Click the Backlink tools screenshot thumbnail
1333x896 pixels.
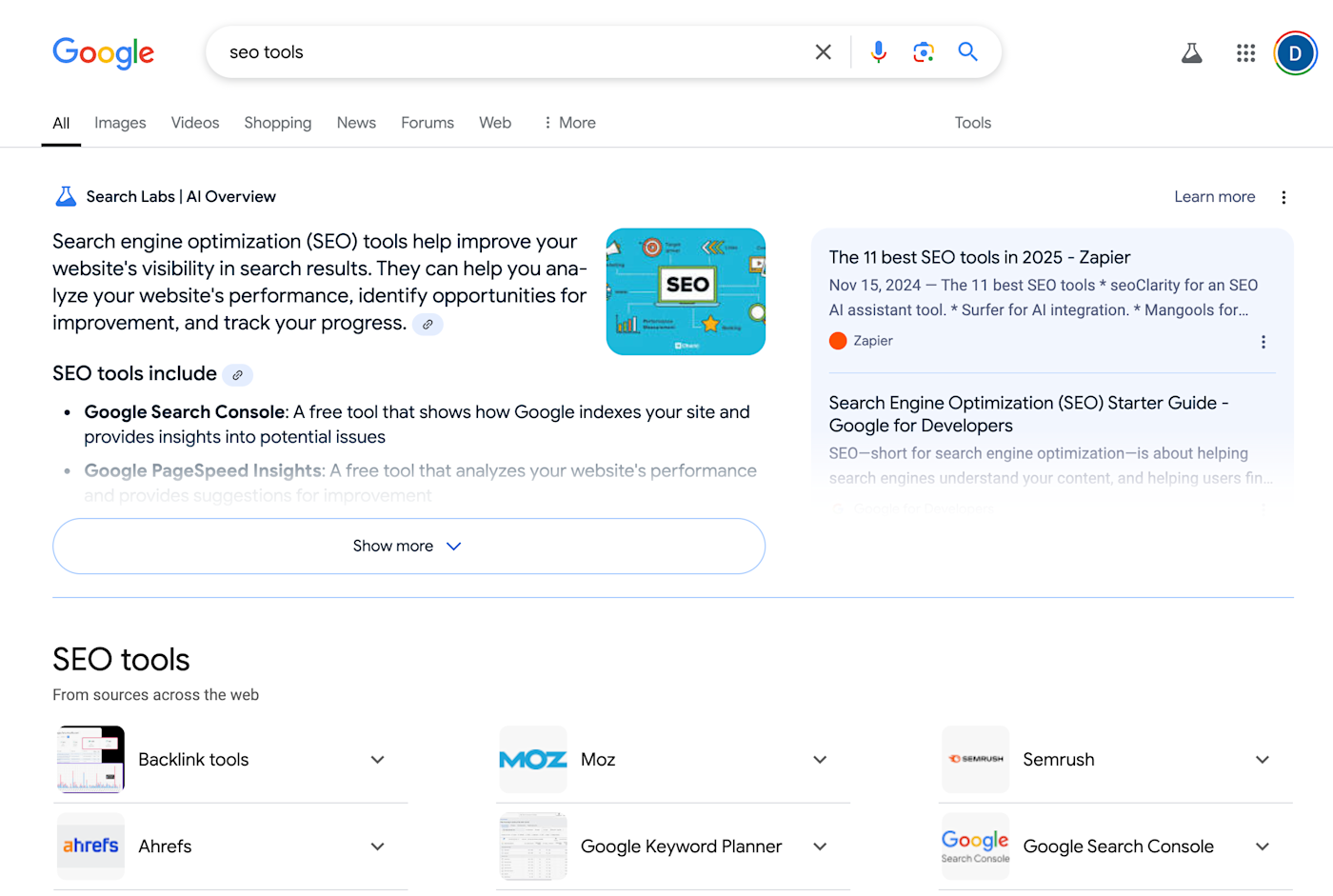[90, 760]
